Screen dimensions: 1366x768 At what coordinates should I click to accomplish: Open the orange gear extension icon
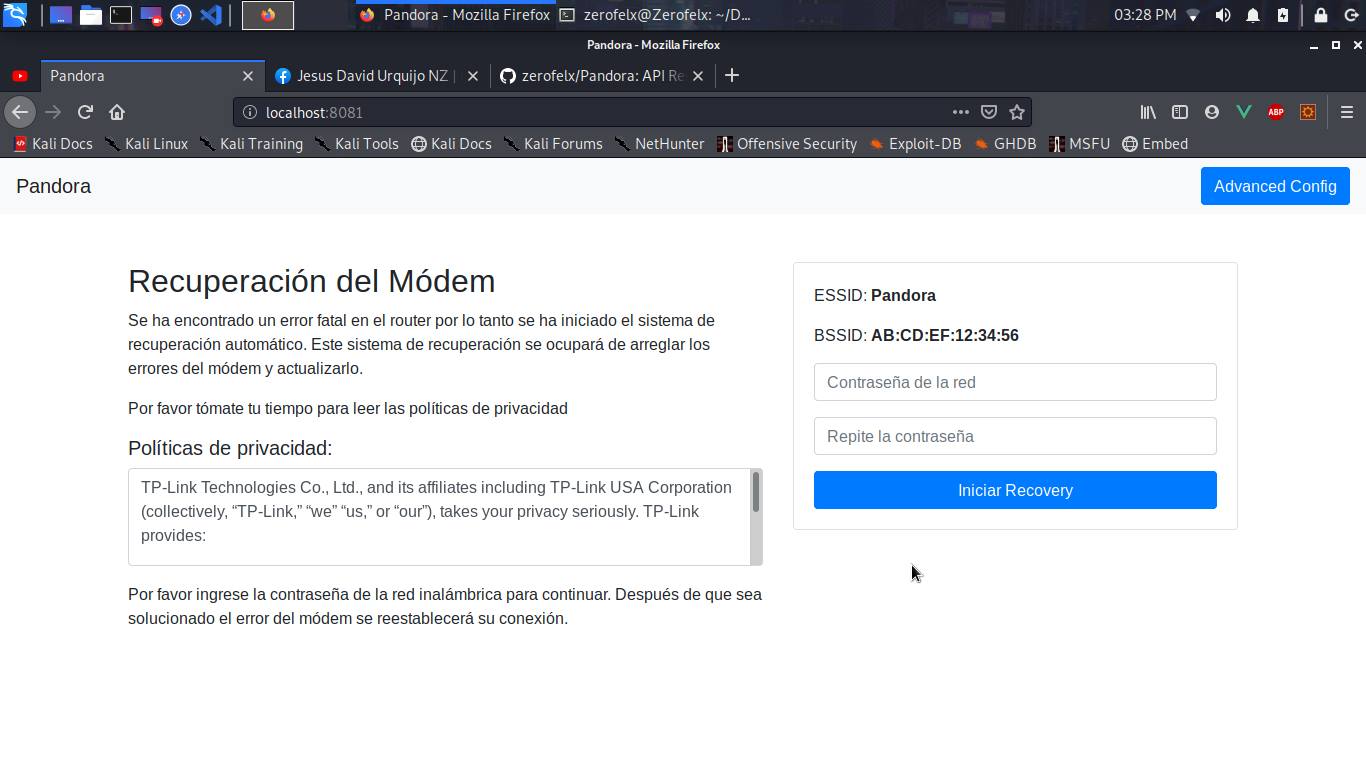click(x=1308, y=112)
